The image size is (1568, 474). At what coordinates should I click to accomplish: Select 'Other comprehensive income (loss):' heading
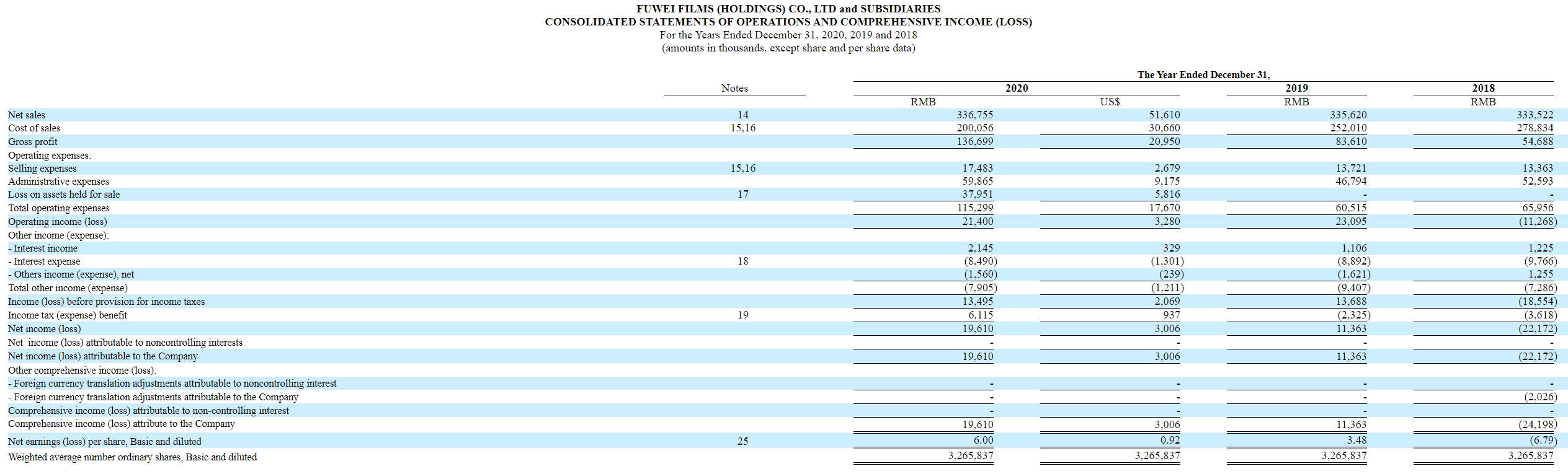pyautogui.click(x=82, y=371)
